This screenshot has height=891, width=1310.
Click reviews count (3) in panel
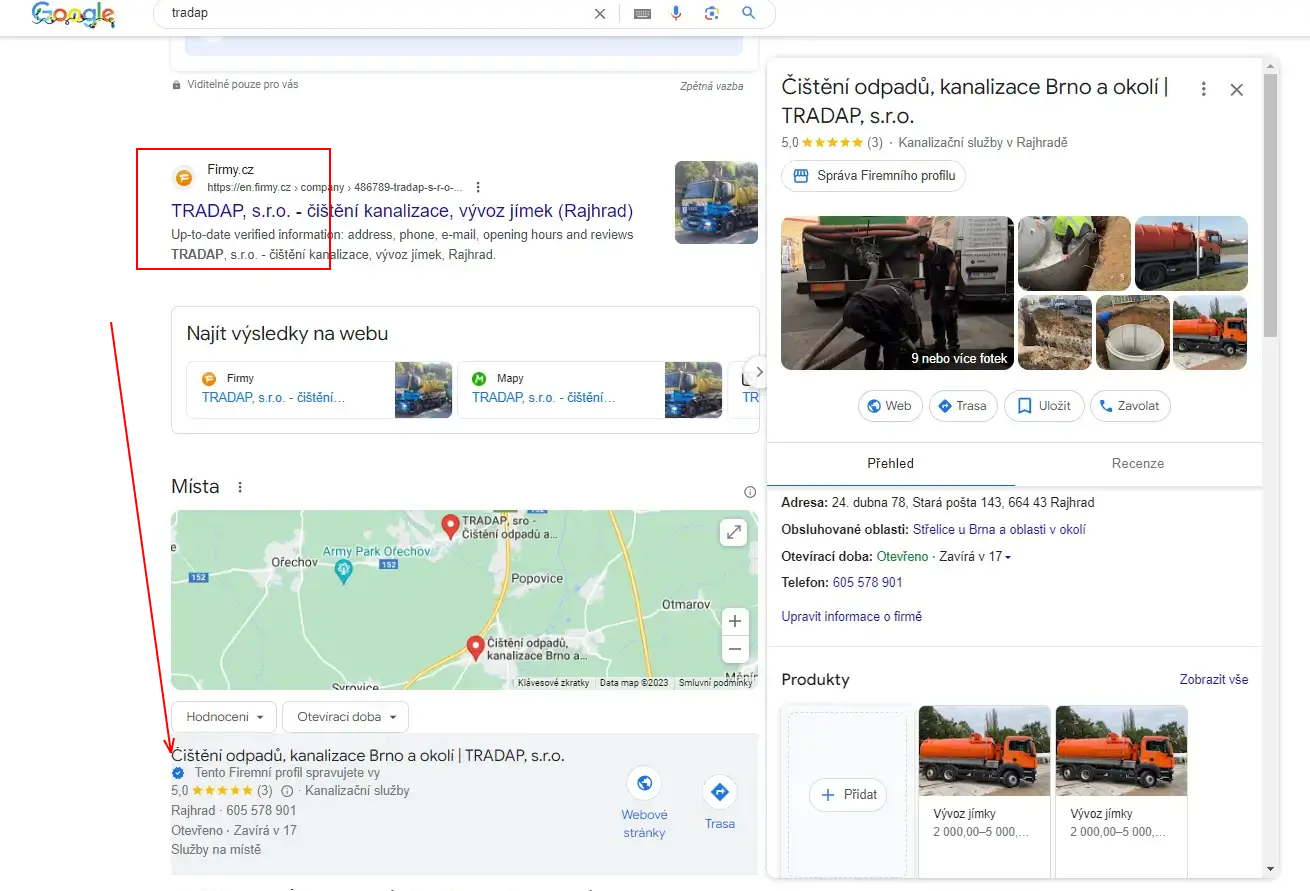875,142
